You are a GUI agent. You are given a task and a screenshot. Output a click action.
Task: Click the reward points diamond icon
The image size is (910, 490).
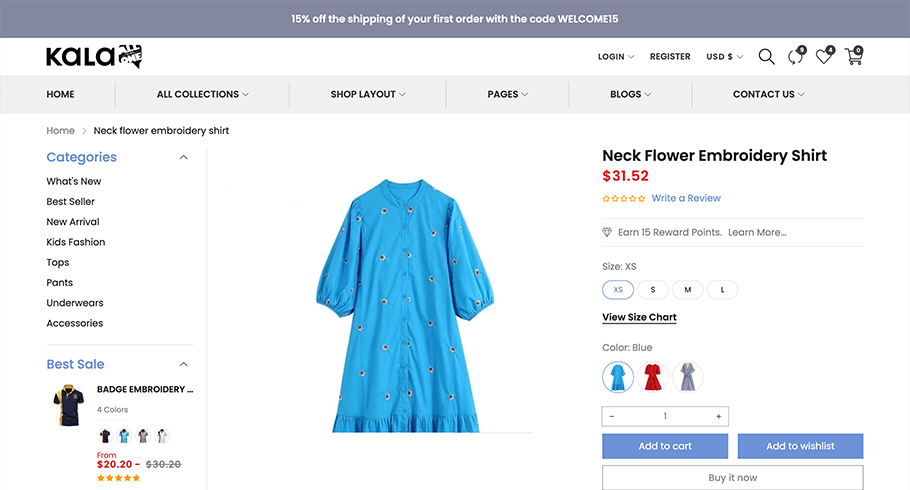tap(607, 232)
